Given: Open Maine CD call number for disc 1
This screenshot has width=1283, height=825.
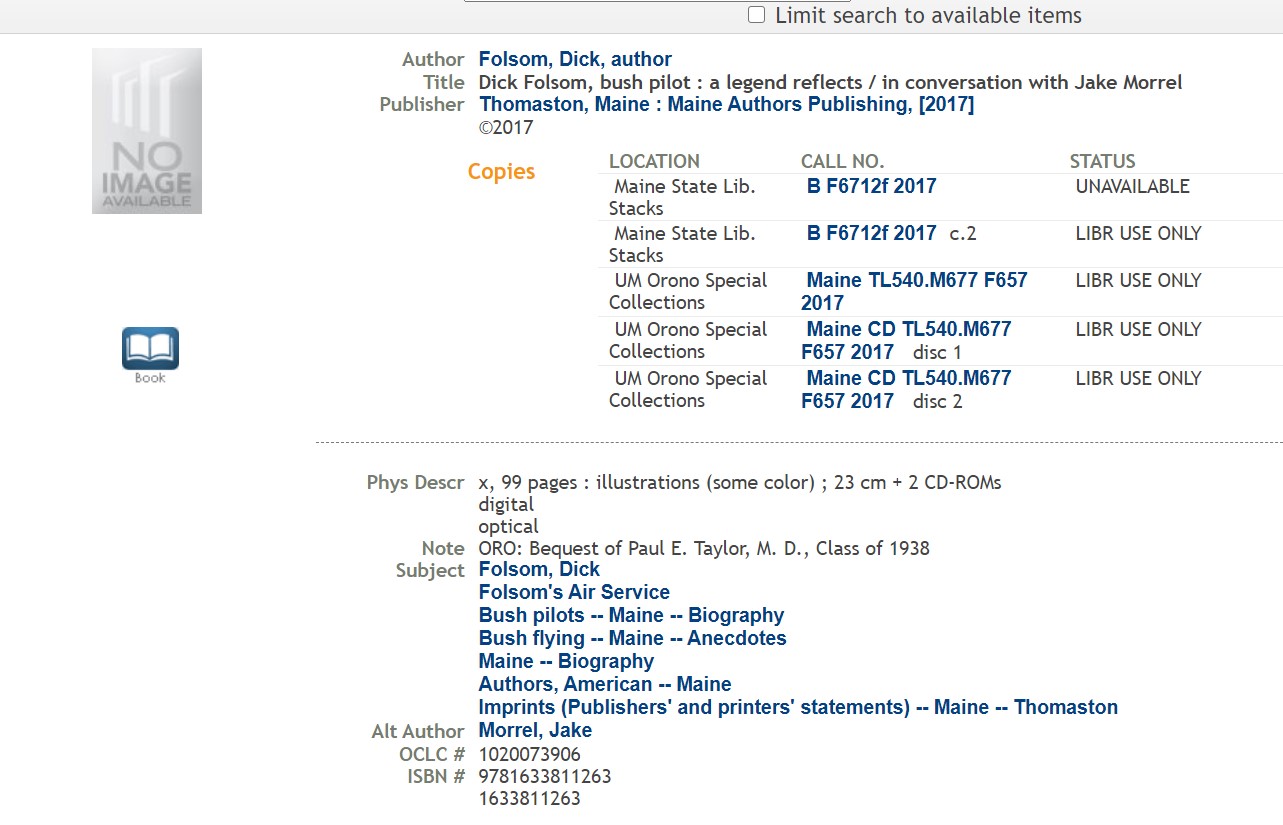Looking at the screenshot, I should point(906,340).
